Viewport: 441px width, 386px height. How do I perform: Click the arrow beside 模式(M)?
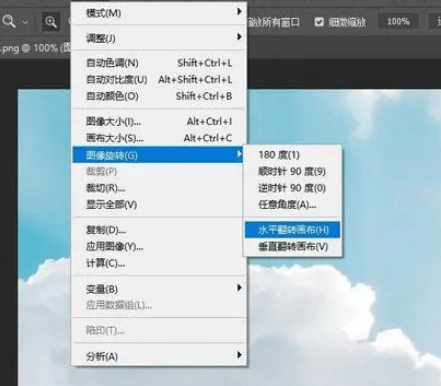tap(239, 12)
